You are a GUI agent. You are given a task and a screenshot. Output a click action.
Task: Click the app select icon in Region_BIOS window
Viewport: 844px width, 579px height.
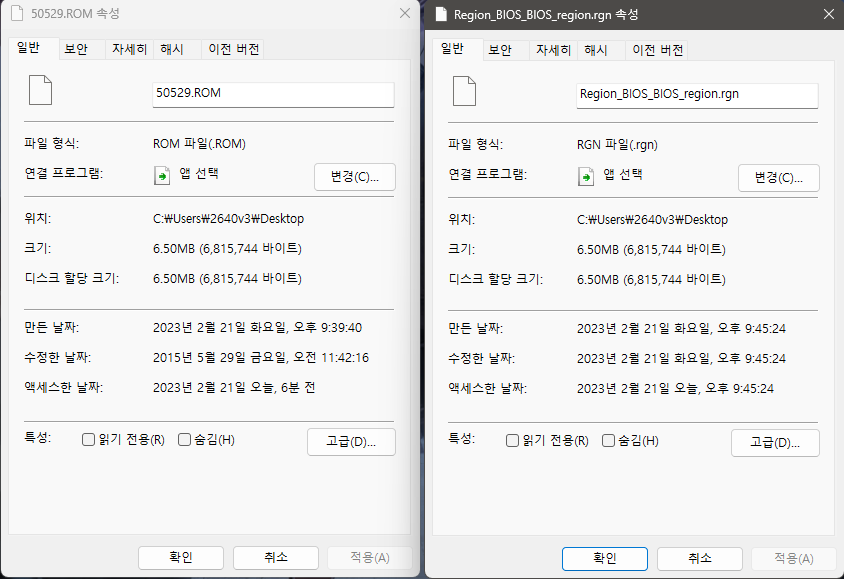pos(586,177)
